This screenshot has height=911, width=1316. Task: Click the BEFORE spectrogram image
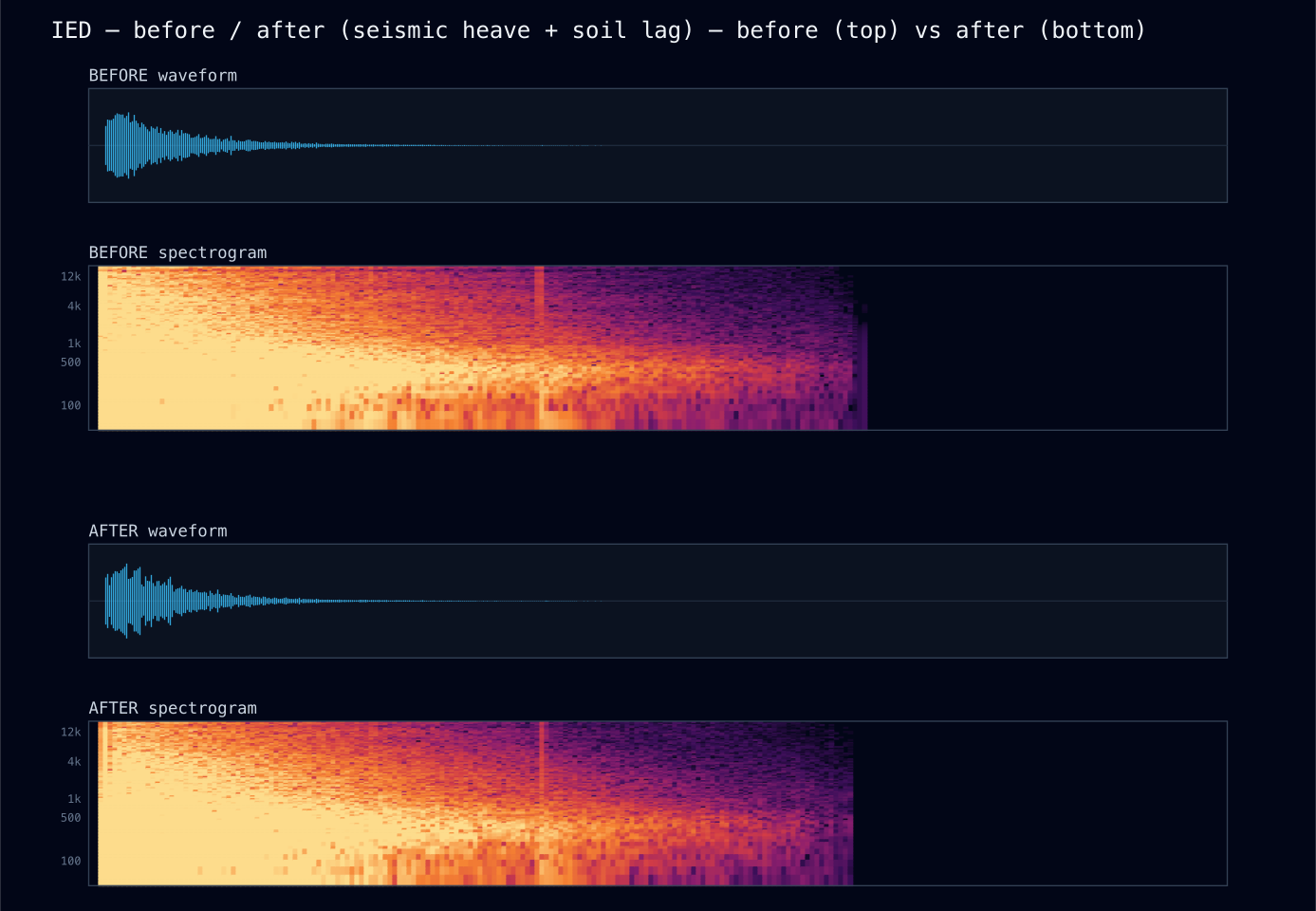(658, 348)
